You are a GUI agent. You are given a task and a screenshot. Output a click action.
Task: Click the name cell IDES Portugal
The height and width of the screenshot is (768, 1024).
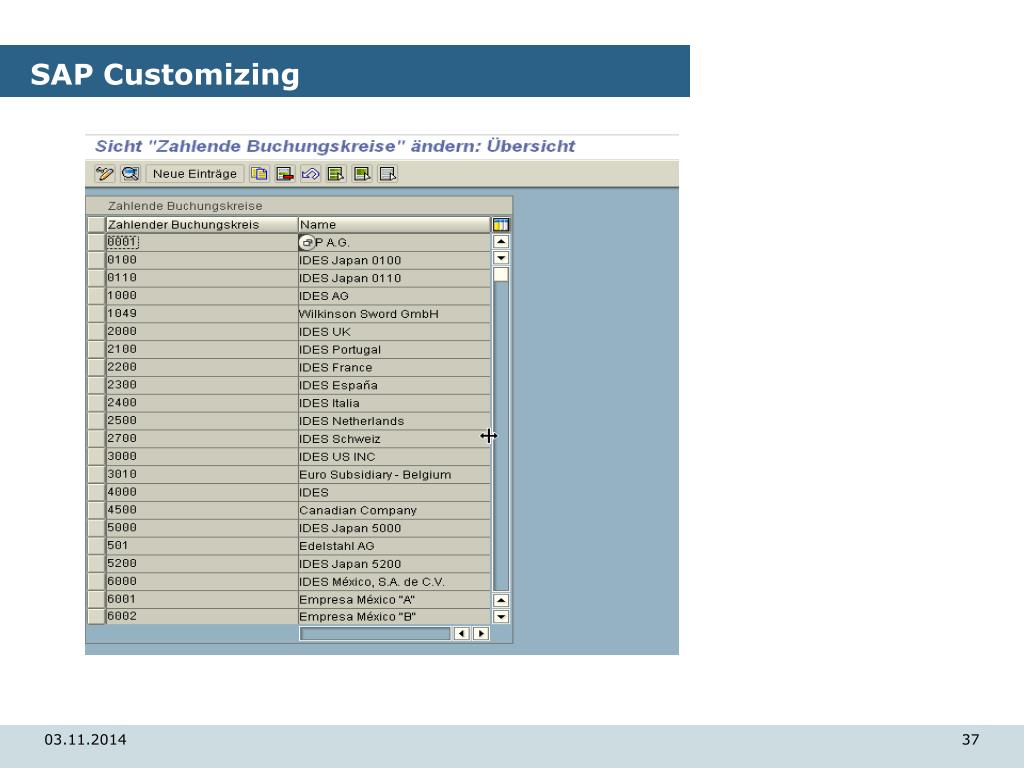coord(394,349)
